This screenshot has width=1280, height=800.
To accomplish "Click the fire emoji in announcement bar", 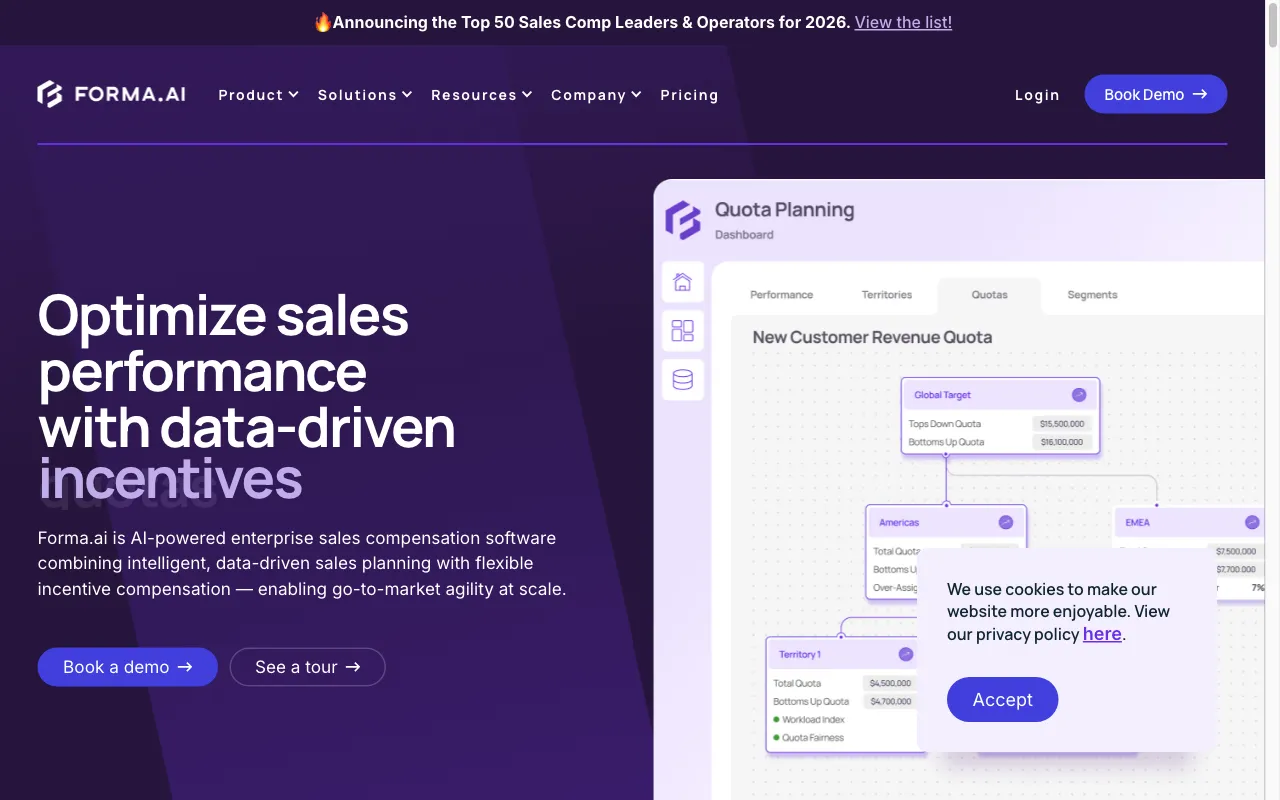I will (x=322, y=22).
